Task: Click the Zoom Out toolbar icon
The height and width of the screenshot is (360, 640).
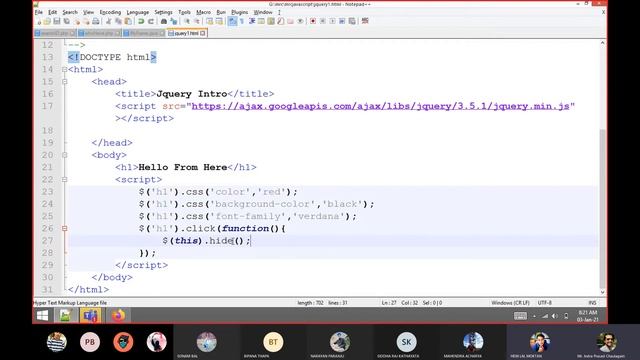Action: pos(196,21)
